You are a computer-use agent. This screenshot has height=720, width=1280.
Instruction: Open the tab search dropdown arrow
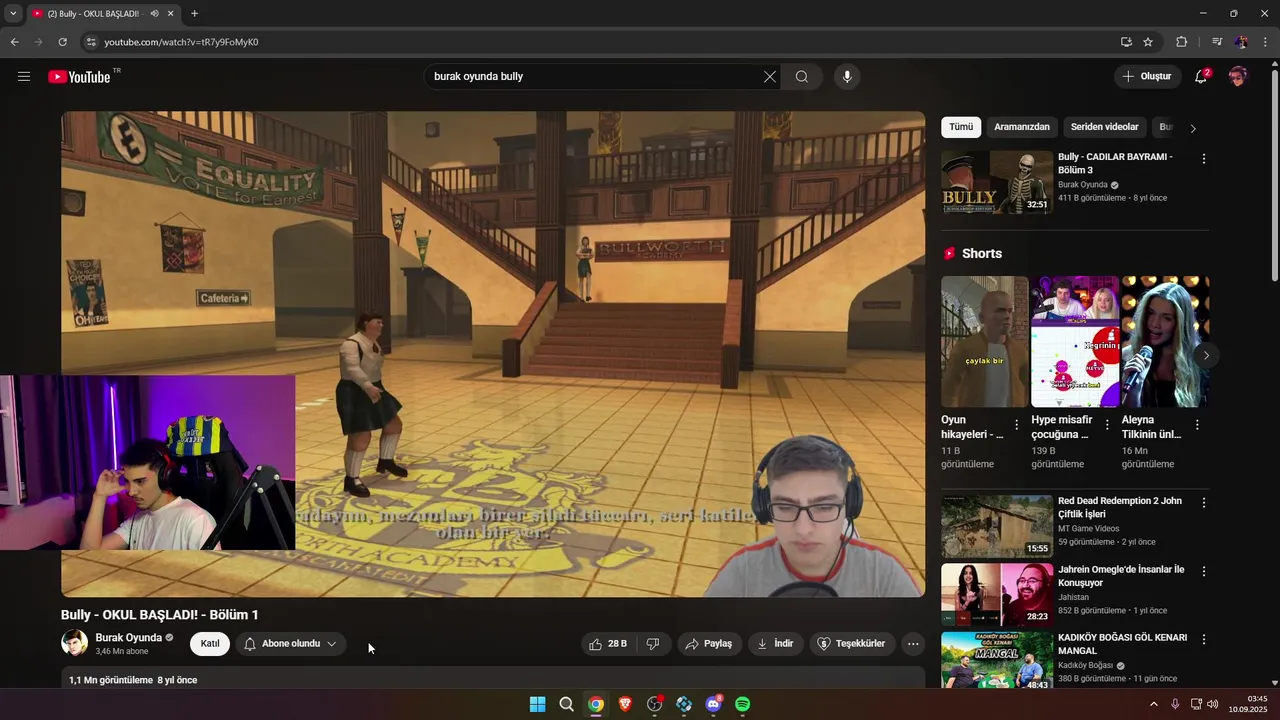[x=13, y=14]
